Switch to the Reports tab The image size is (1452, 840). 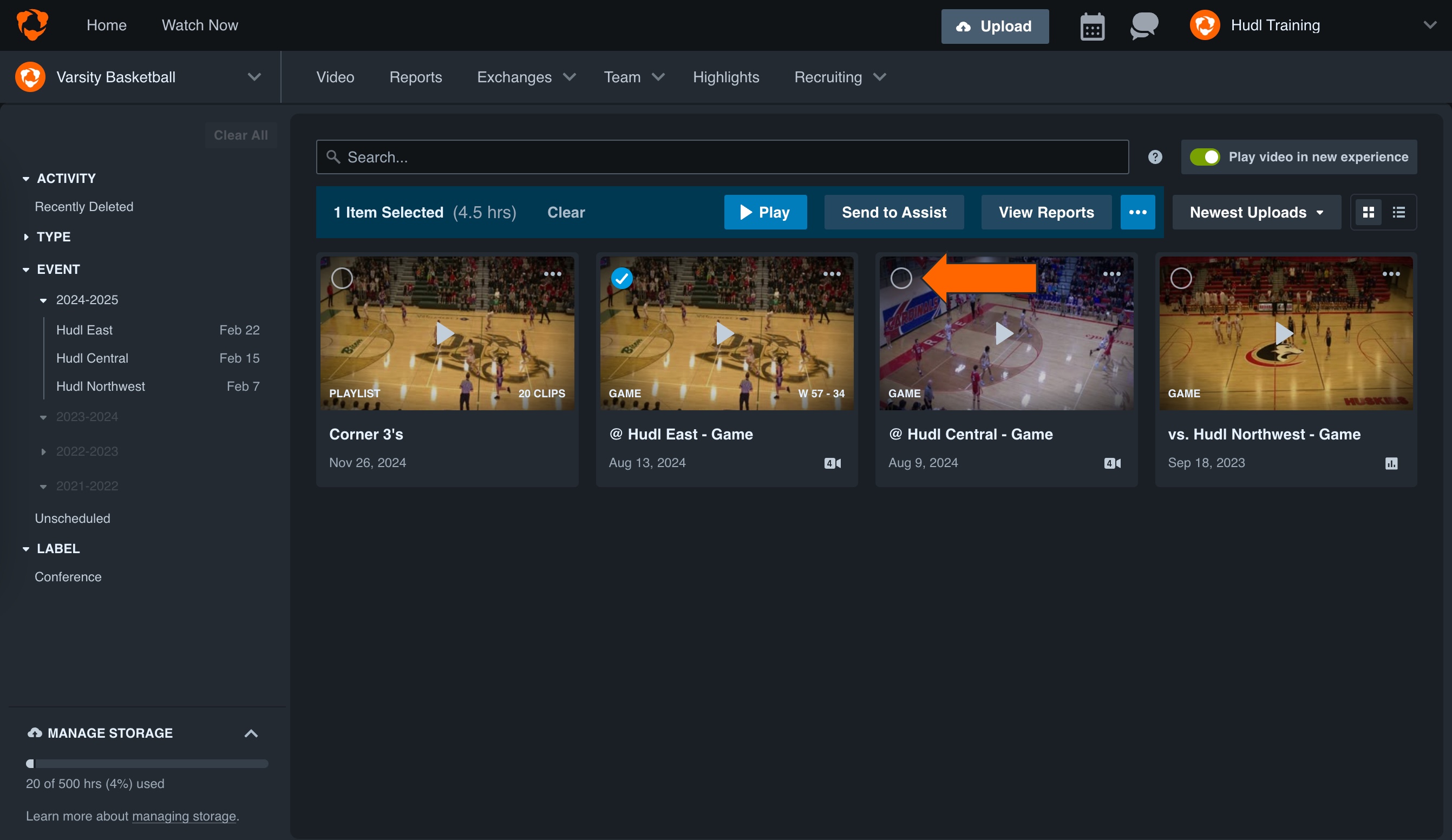click(x=415, y=77)
